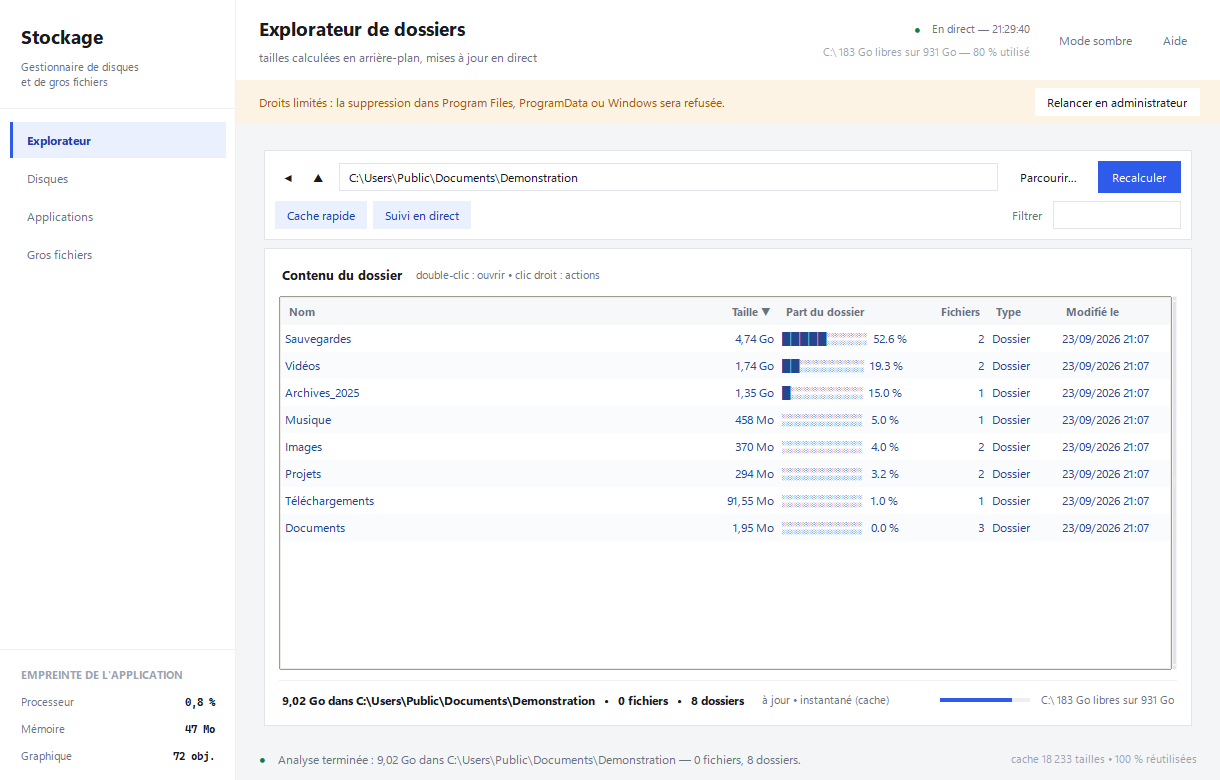Click the Sauvegardes 52.6 % share bar
1220x780 pixels.
(x=824, y=339)
